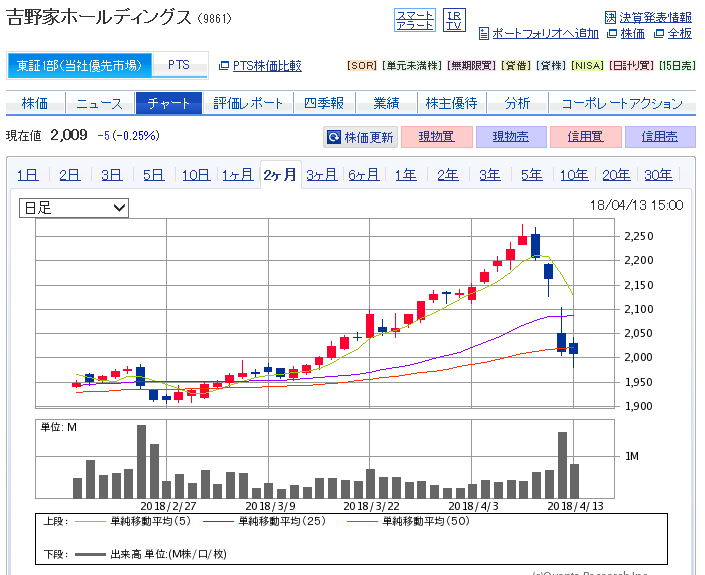This screenshot has height=575, width=705.
Task: Click the 現物売 button
Action: pyautogui.click(x=511, y=137)
